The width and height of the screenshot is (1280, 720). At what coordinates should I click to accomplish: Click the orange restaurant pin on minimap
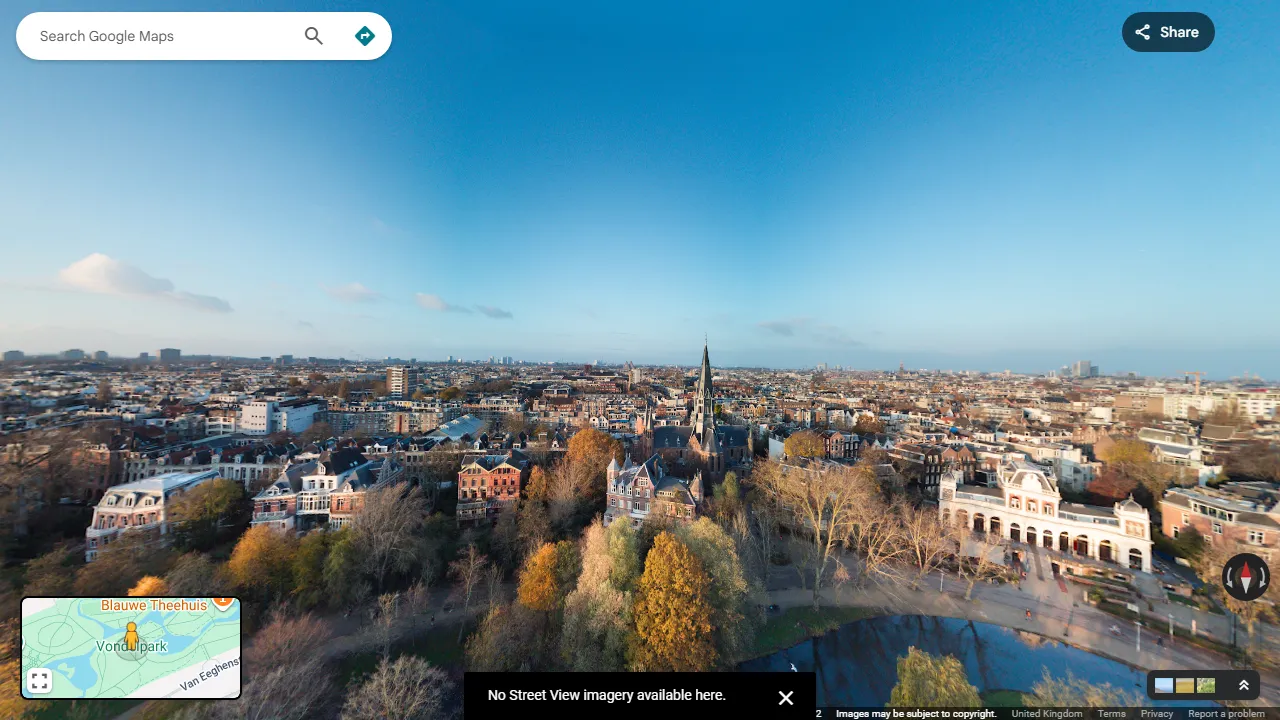pyautogui.click(x=223, y=602)
